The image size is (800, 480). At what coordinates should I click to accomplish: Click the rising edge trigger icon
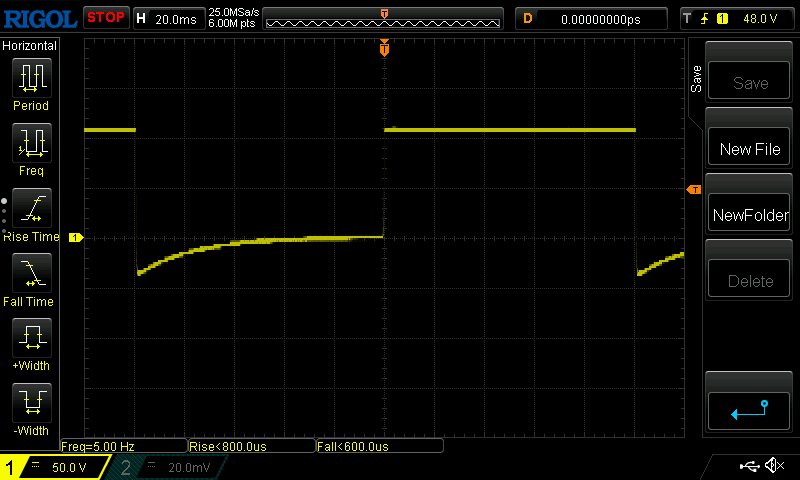click(705, 19)
